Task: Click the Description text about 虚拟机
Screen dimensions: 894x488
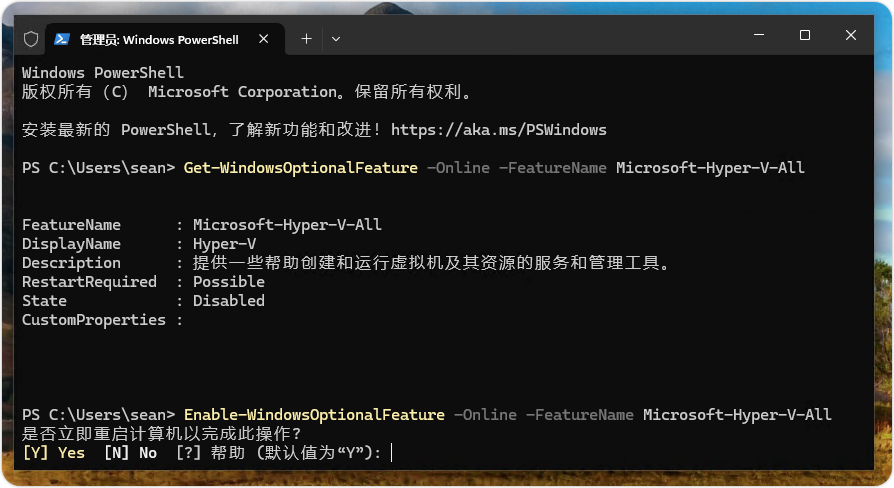Action: (432, 263)
